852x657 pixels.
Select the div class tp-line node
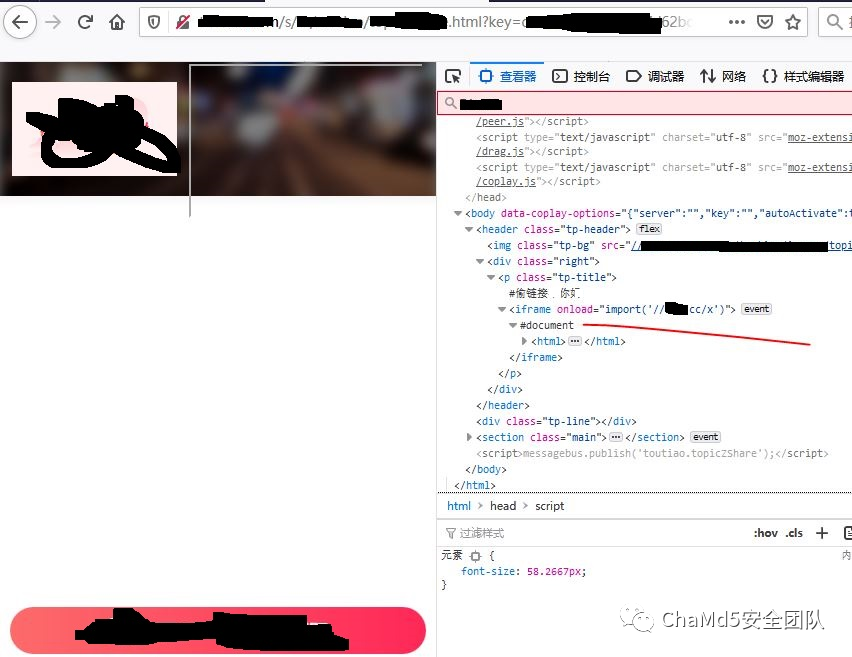pyautogui.click(x=556, y=421)
